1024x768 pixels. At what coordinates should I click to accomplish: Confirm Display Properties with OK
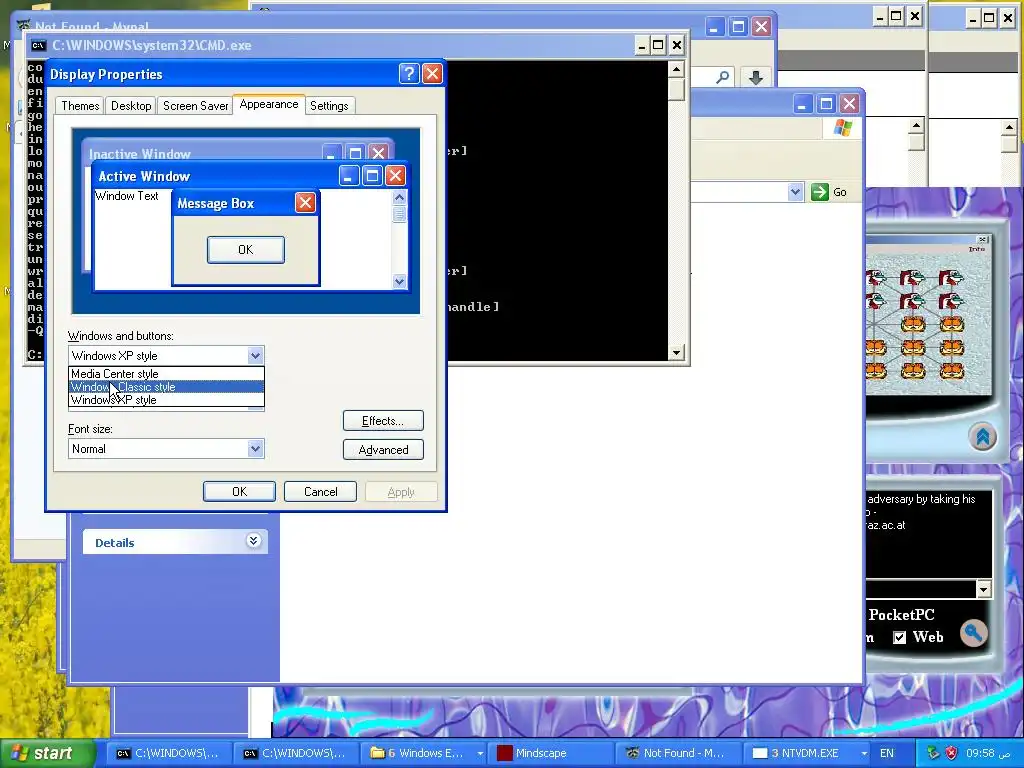pos(239,492)
